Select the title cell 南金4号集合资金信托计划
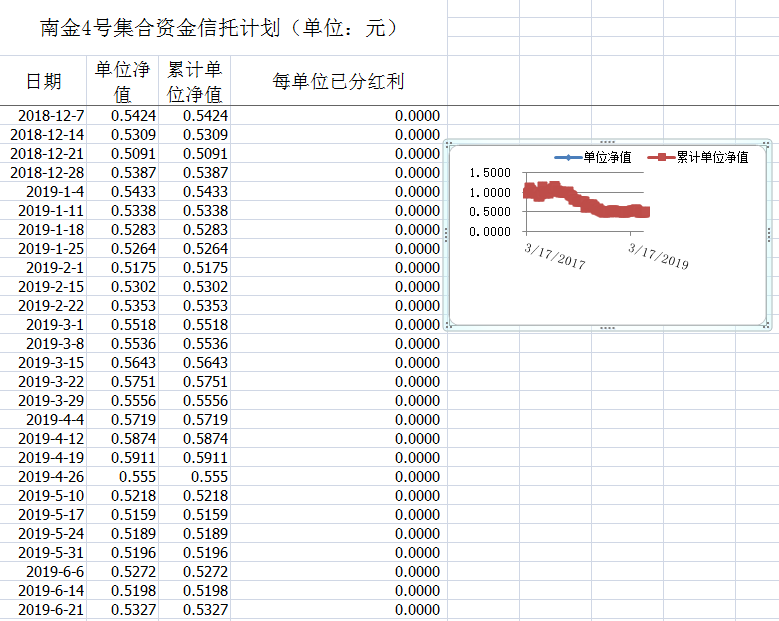Viewport: 779px width, 621px height. pos(223,28)
